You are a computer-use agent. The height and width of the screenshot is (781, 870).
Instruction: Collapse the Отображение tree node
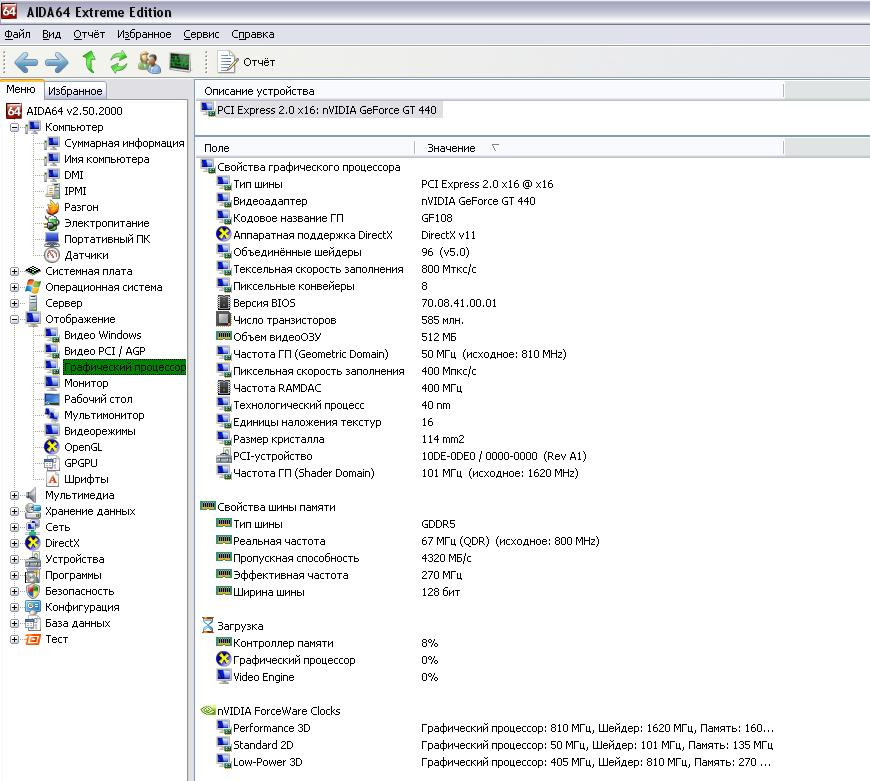14,320
